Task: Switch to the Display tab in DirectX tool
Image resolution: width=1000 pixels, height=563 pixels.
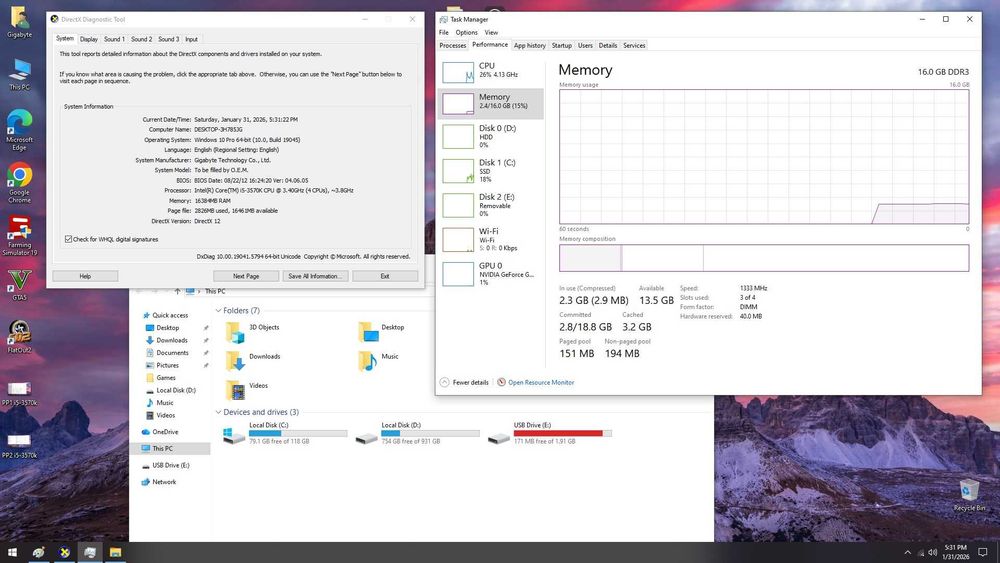Action: click(89, 39)
